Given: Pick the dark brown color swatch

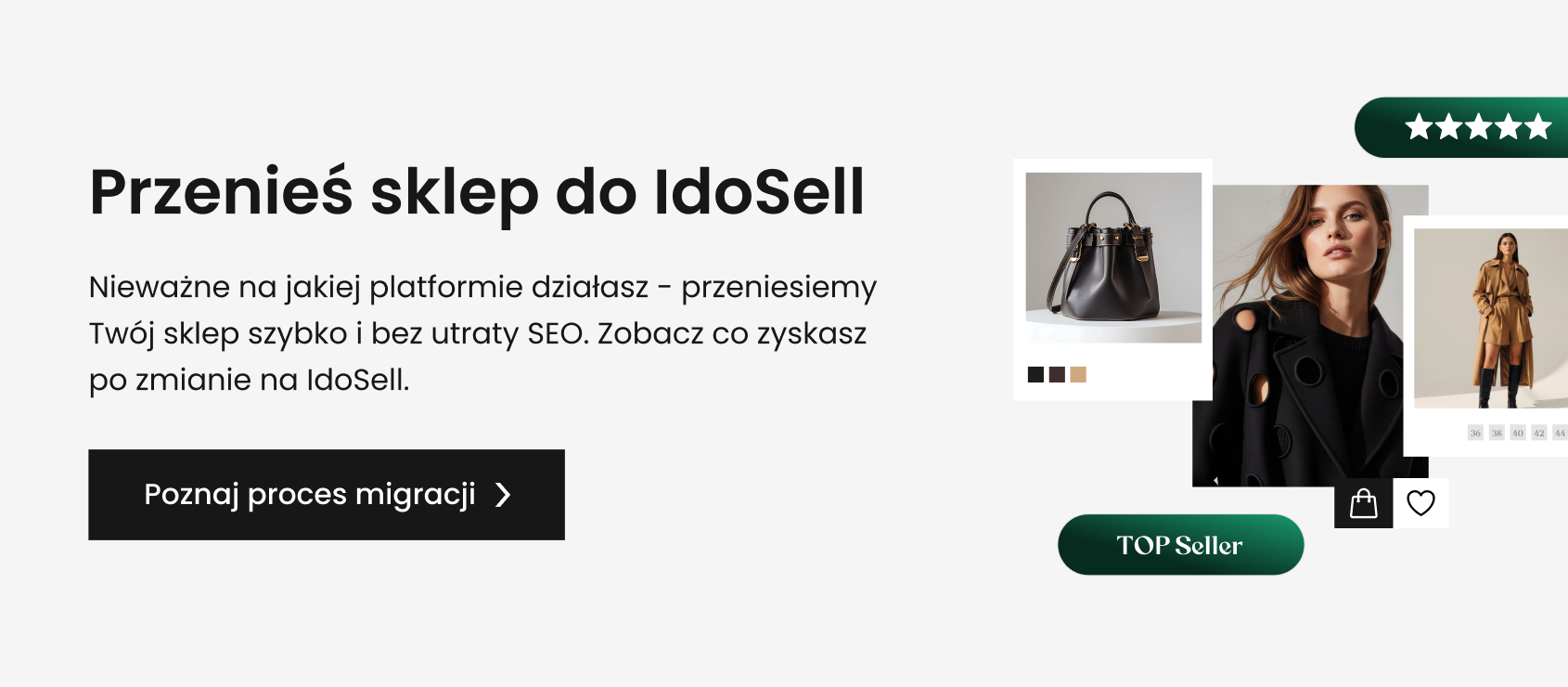Looking at the screenshot, I should pyautogui.click(x=1057, y=374).
